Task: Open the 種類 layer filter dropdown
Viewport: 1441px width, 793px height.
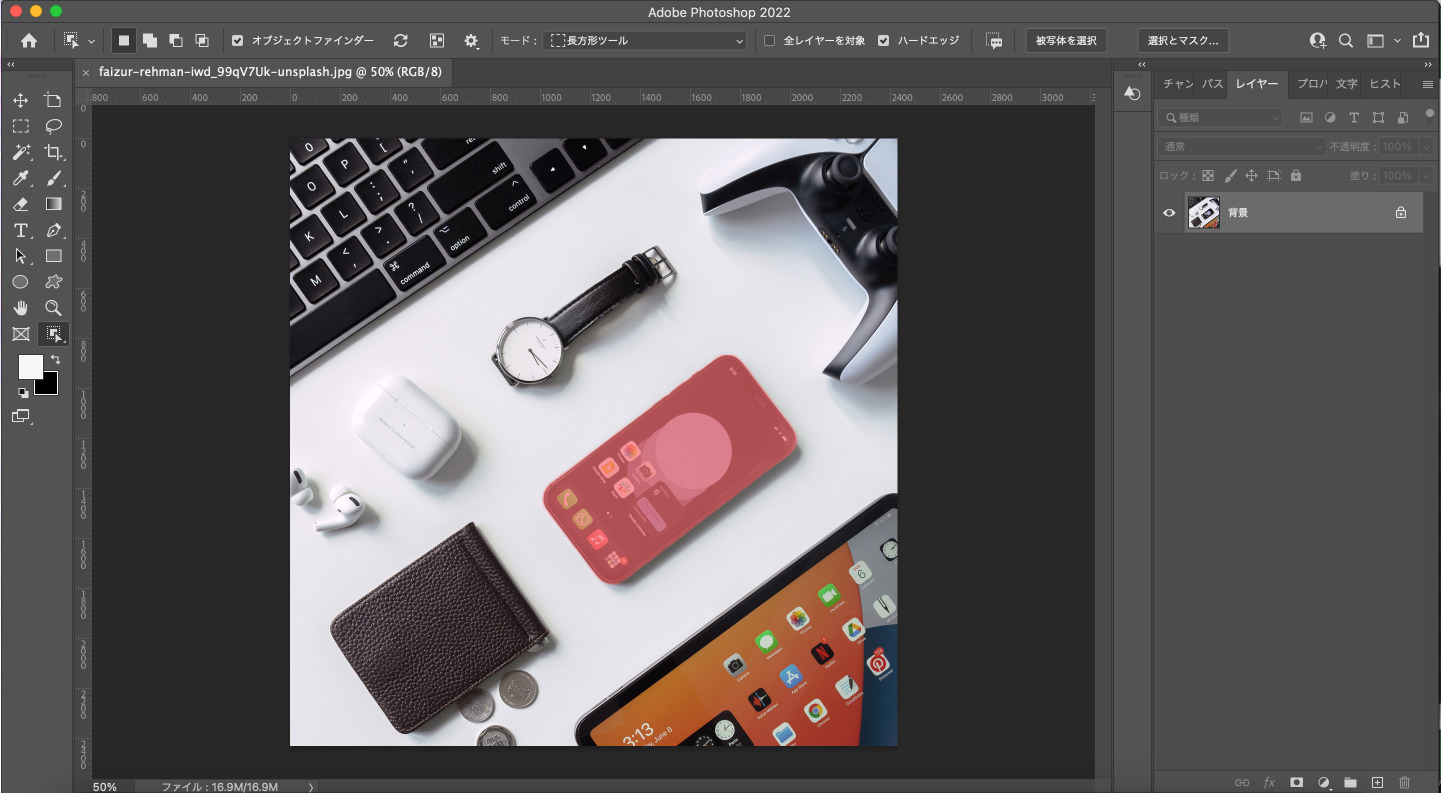Action: click(x=1220, y=117)
